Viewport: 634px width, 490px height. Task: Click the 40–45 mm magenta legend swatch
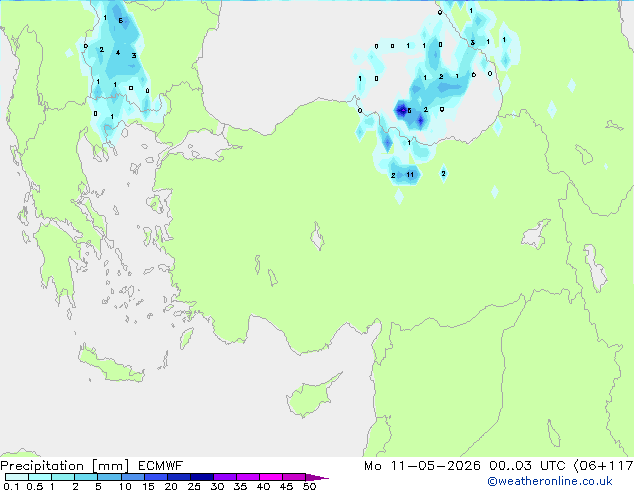point(271,477)
